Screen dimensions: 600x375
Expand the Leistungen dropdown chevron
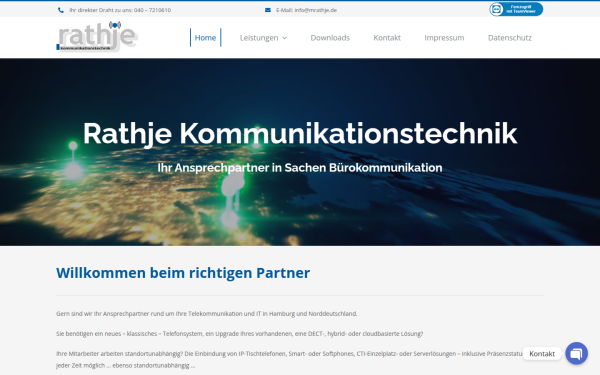pos(284,38)
